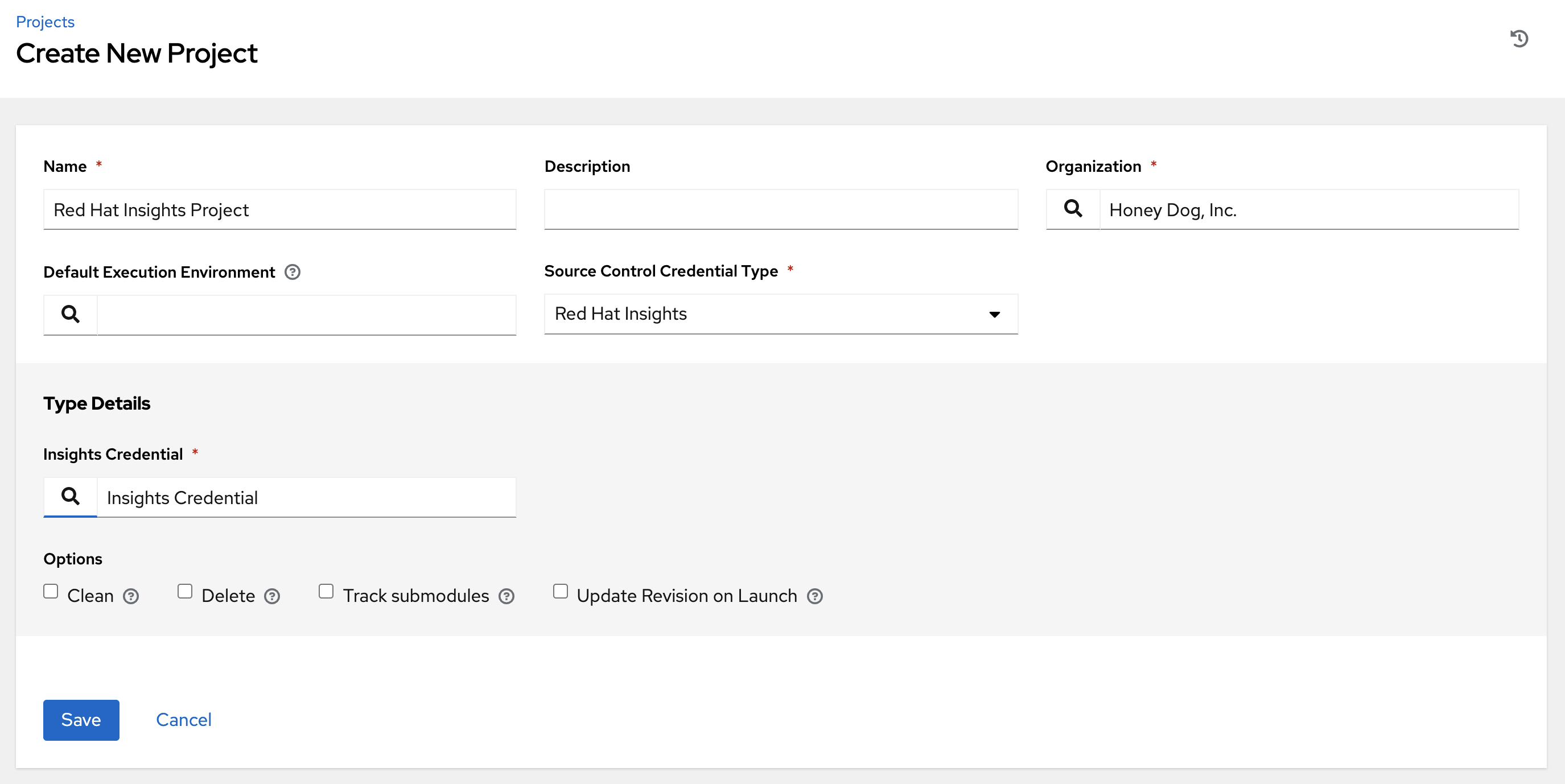Focus the empty Description field
The image size is (1565, 784).
tap(781, 209)
